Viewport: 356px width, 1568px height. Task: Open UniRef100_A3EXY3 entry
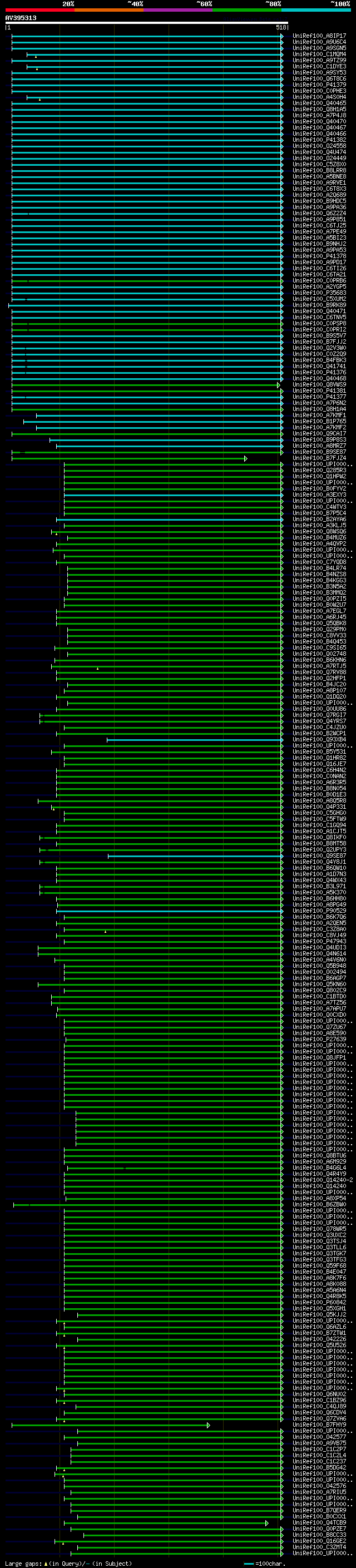pos(319,495)
